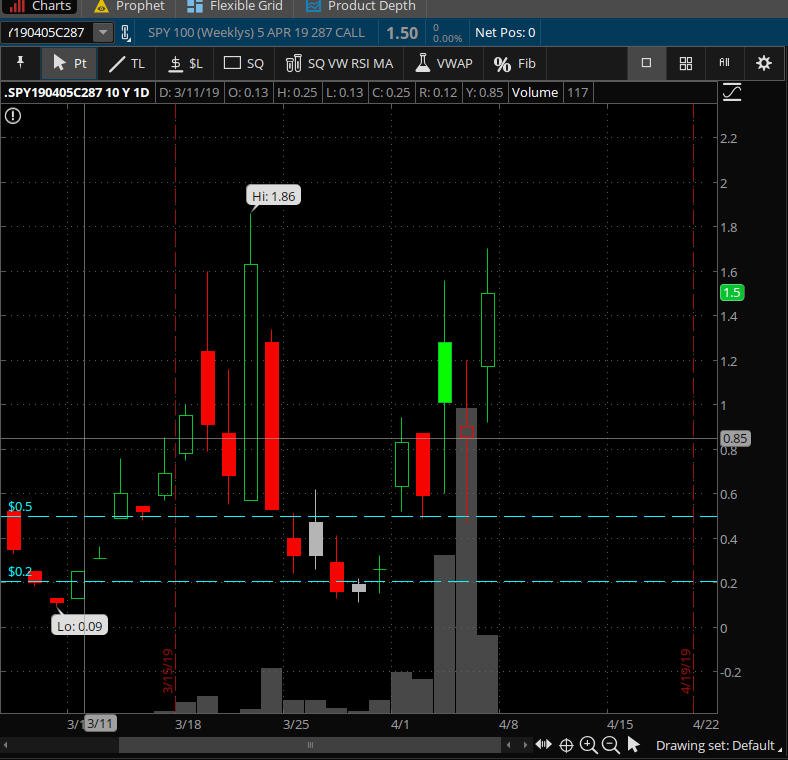The width and height of the screenshot is (788, 760).
Task: Select the Fibonacci (Fib) retracement tool
Action: click(x=515, y=63)
